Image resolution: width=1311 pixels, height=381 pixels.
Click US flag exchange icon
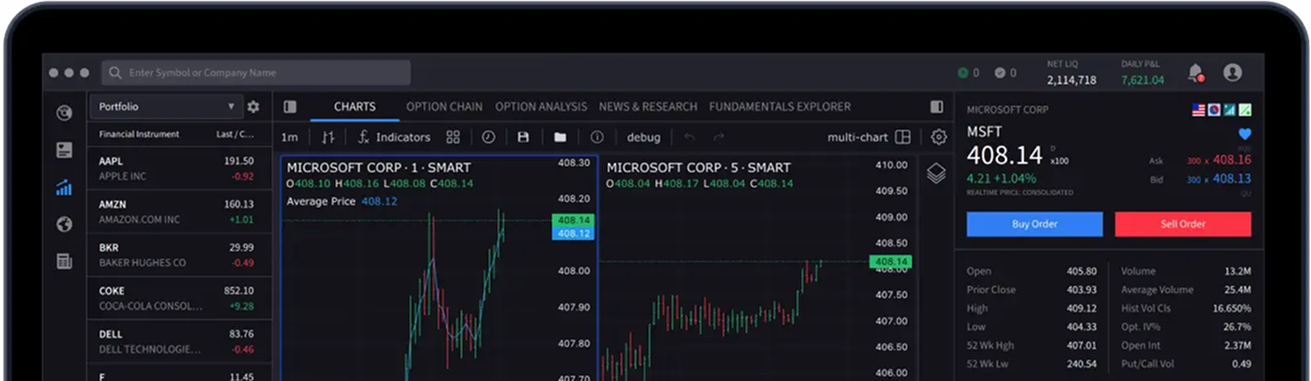click(x=1198, y=110)
